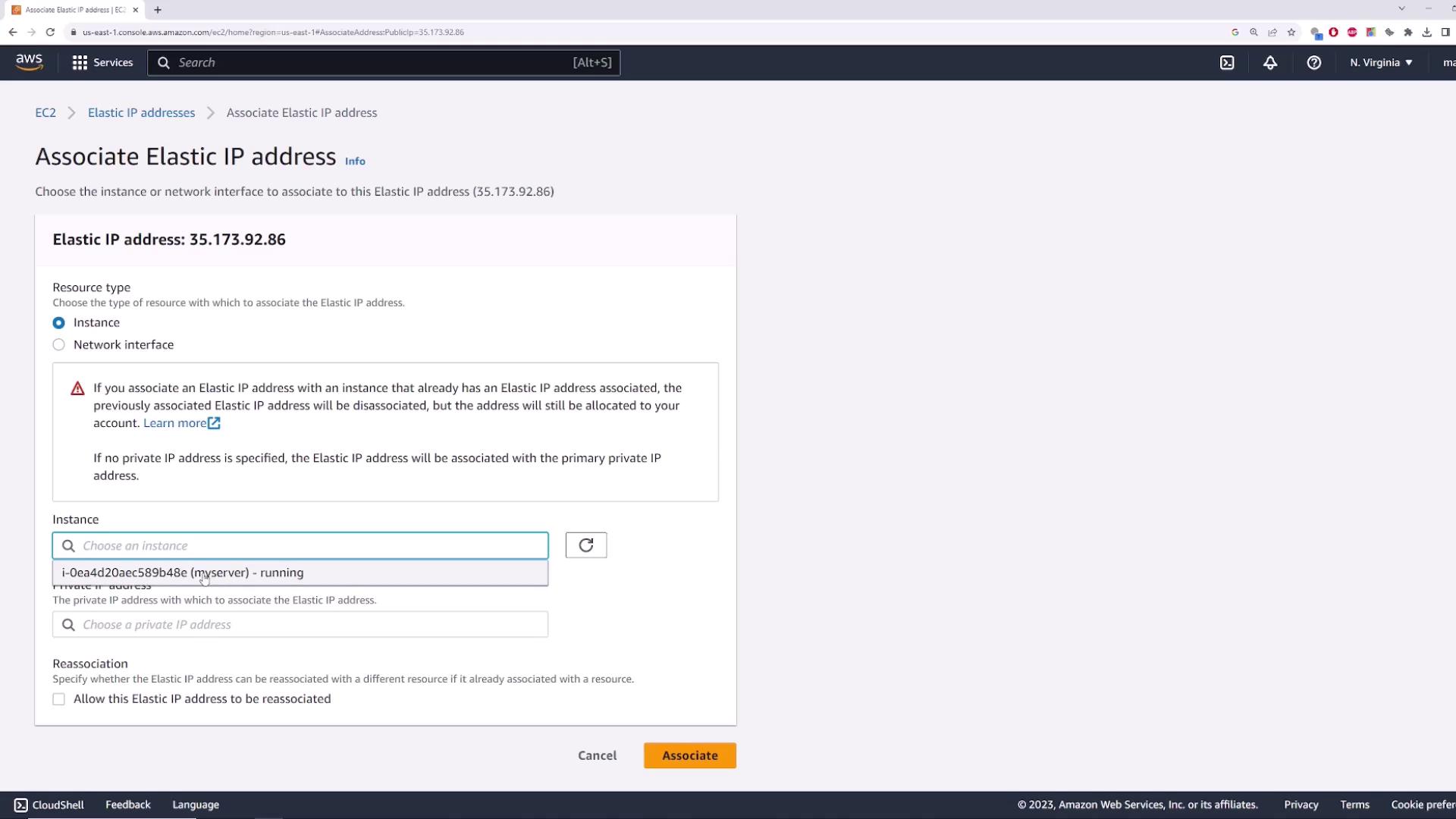1456x819 pixels.
Task: Click the Services grid icon
Action: tap(80, 63)
